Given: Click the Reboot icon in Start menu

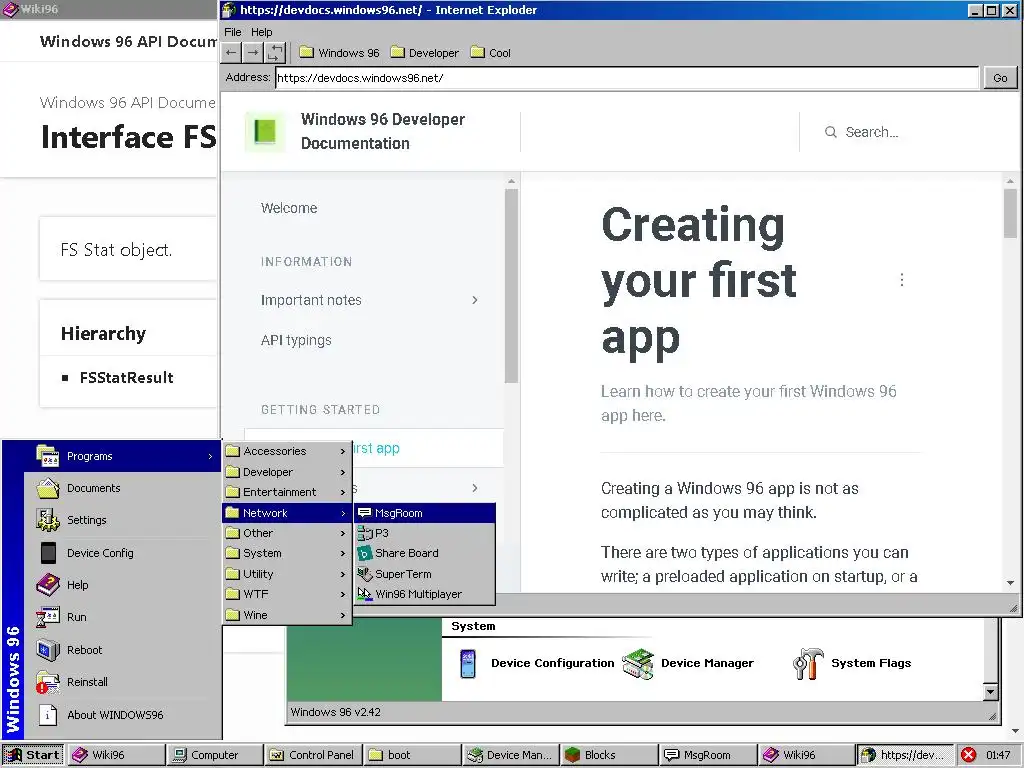Looking at the screenshot, I should coord(48,650).
